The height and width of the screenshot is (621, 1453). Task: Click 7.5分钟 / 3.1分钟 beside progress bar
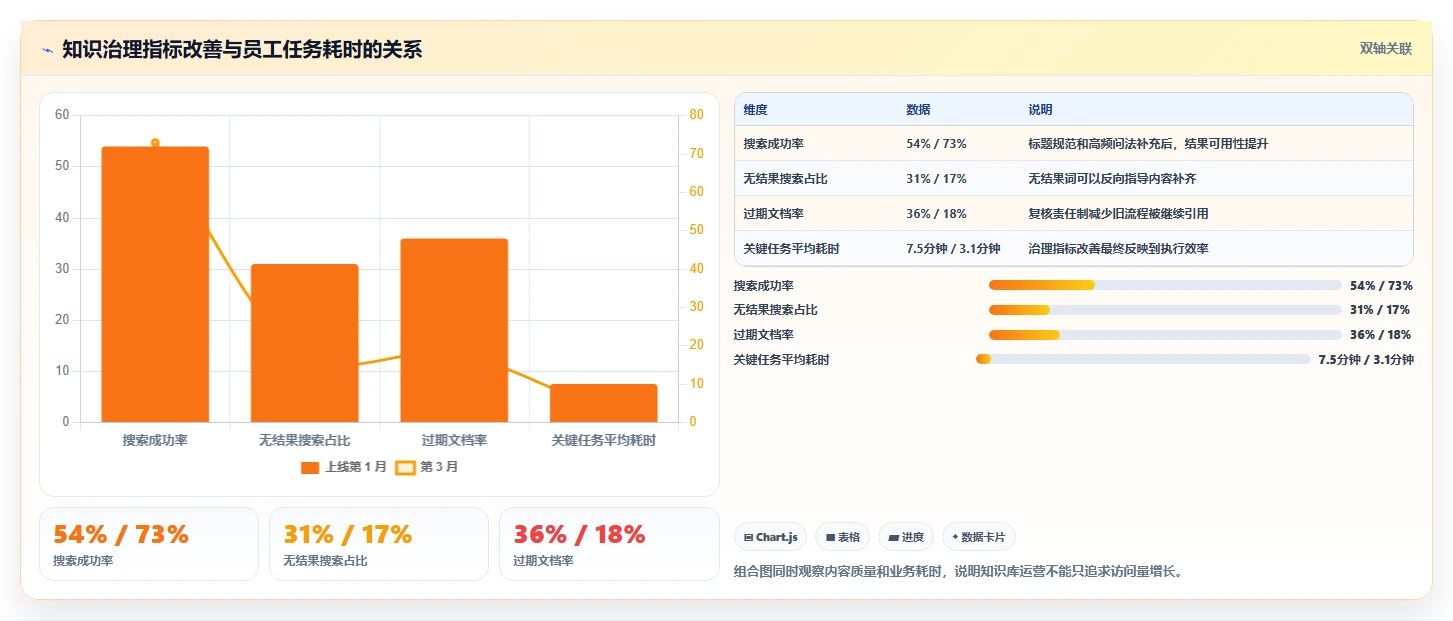click(1366, 360)
